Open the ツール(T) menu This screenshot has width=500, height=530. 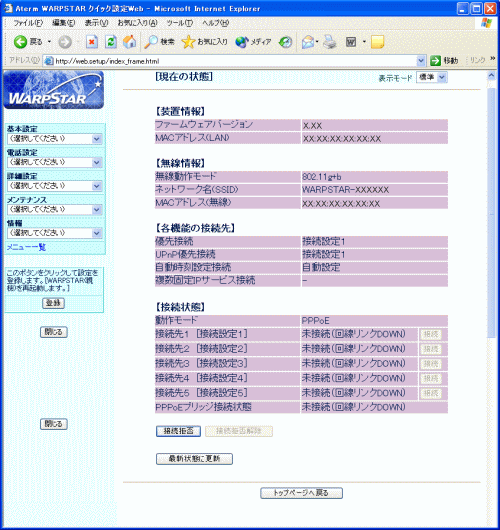point(180,23)
